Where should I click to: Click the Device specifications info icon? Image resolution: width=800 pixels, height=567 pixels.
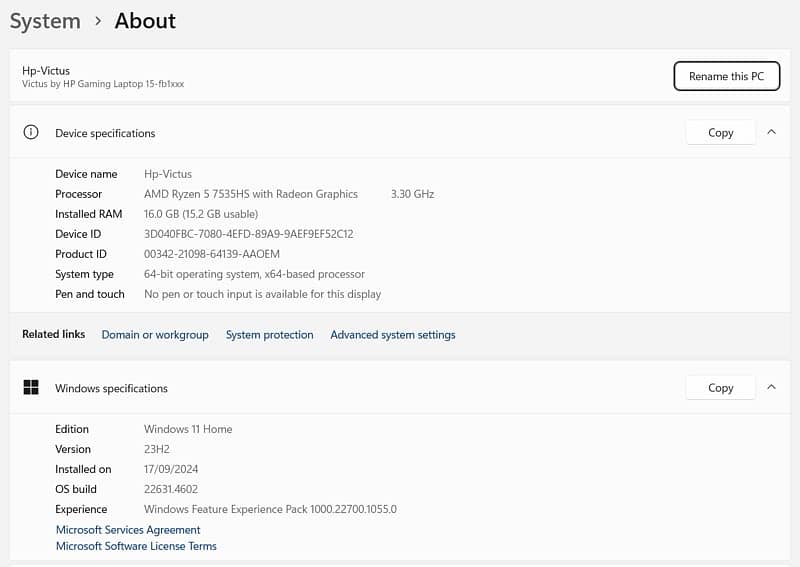click(x=31, y=133)
